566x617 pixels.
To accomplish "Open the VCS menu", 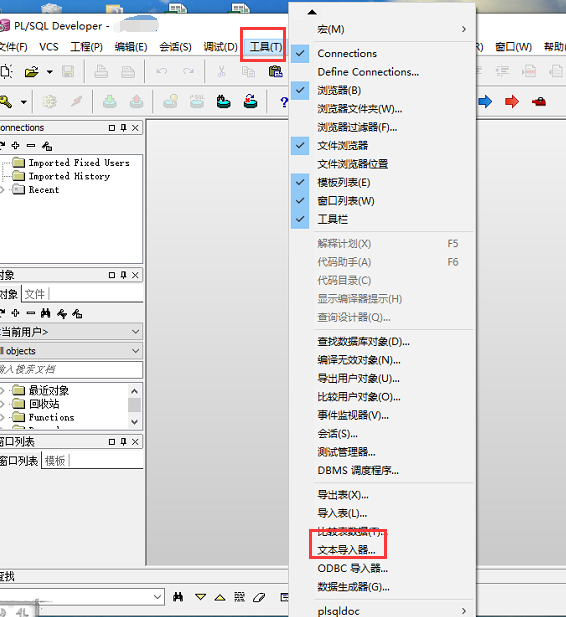I will point(49,47).
